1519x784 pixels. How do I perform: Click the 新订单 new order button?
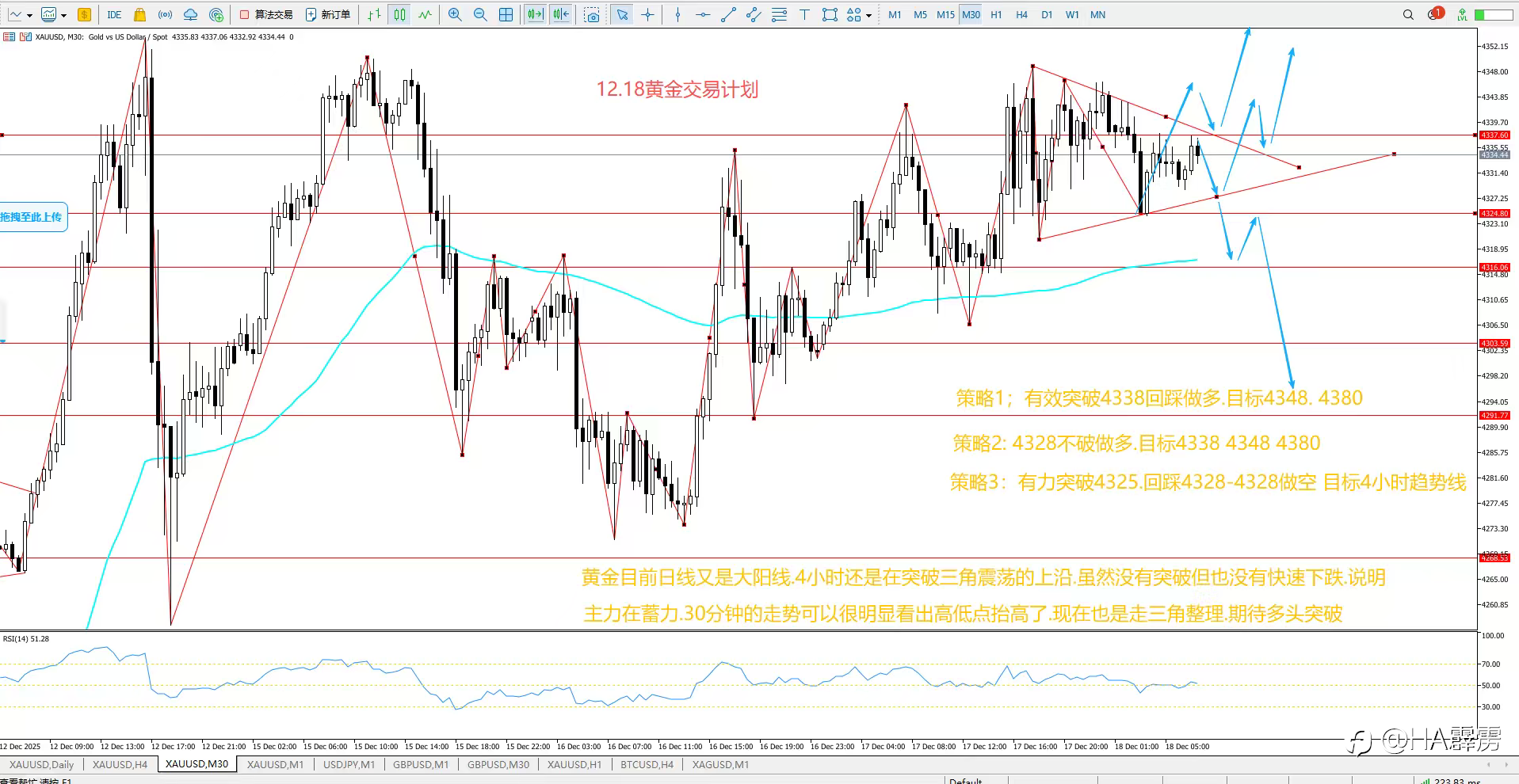pyautogui.click(x=328, y=14)
